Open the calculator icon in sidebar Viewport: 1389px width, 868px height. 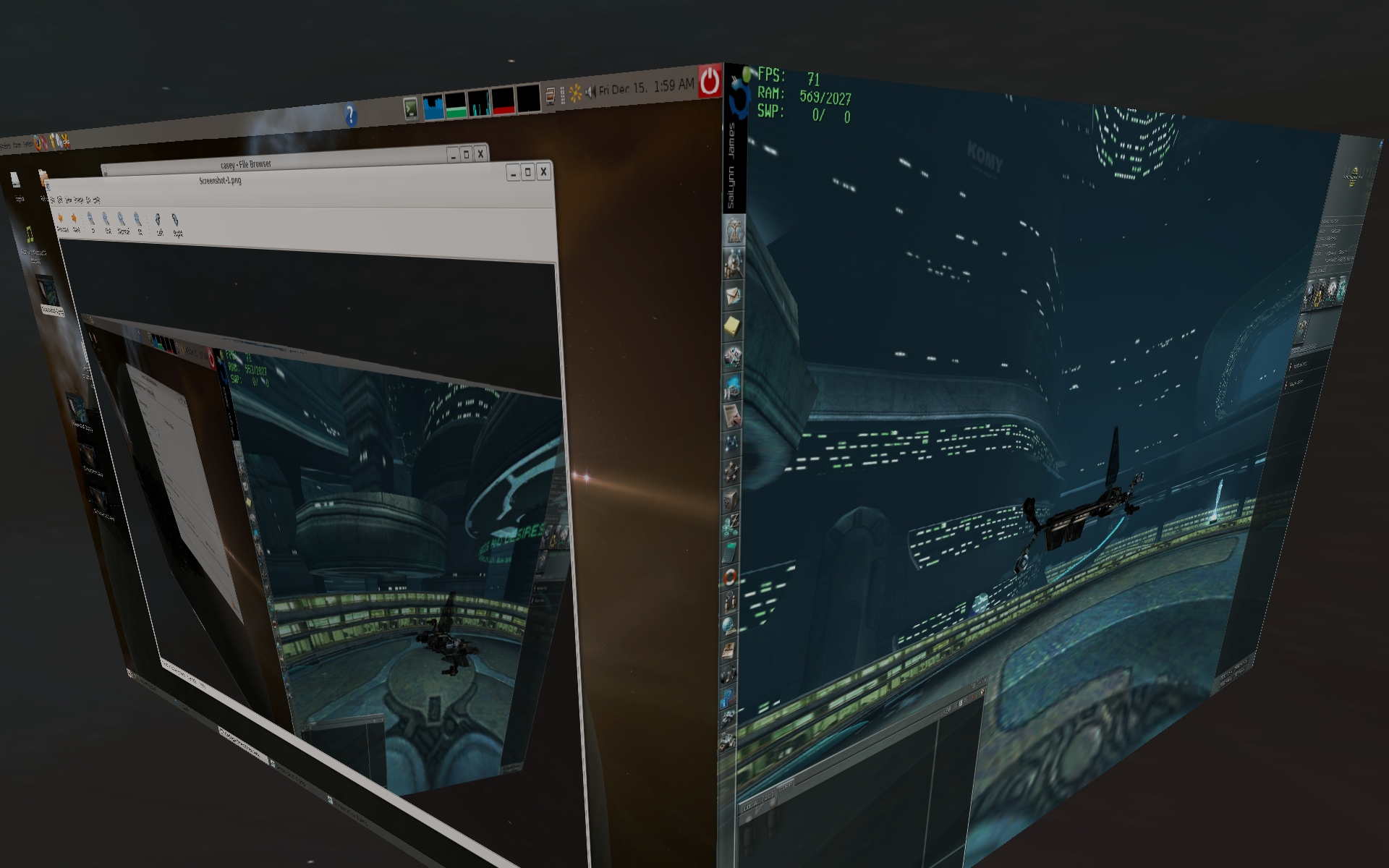[x=730, y=553]
